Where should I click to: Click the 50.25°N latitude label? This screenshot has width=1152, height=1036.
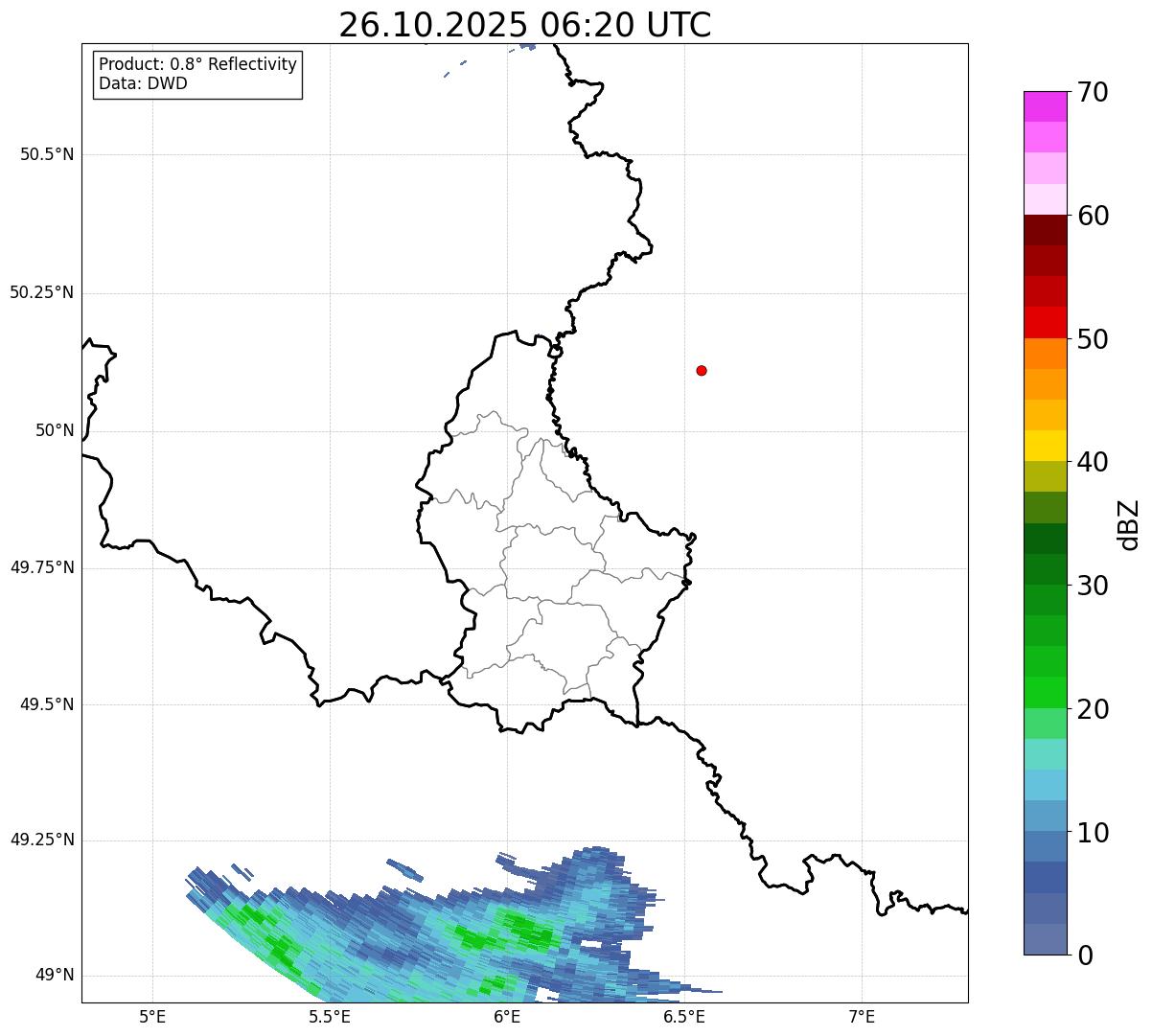(x=42, y=292)
